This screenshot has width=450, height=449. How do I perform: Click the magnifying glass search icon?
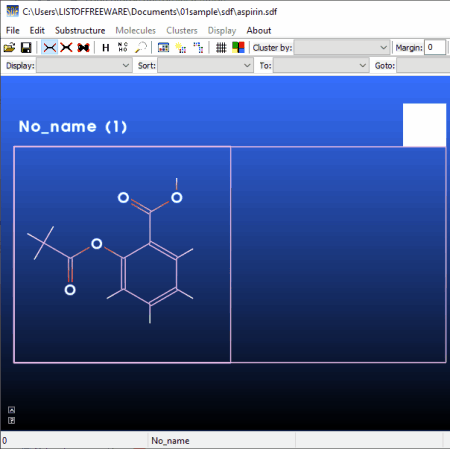(x=141, y=47)
